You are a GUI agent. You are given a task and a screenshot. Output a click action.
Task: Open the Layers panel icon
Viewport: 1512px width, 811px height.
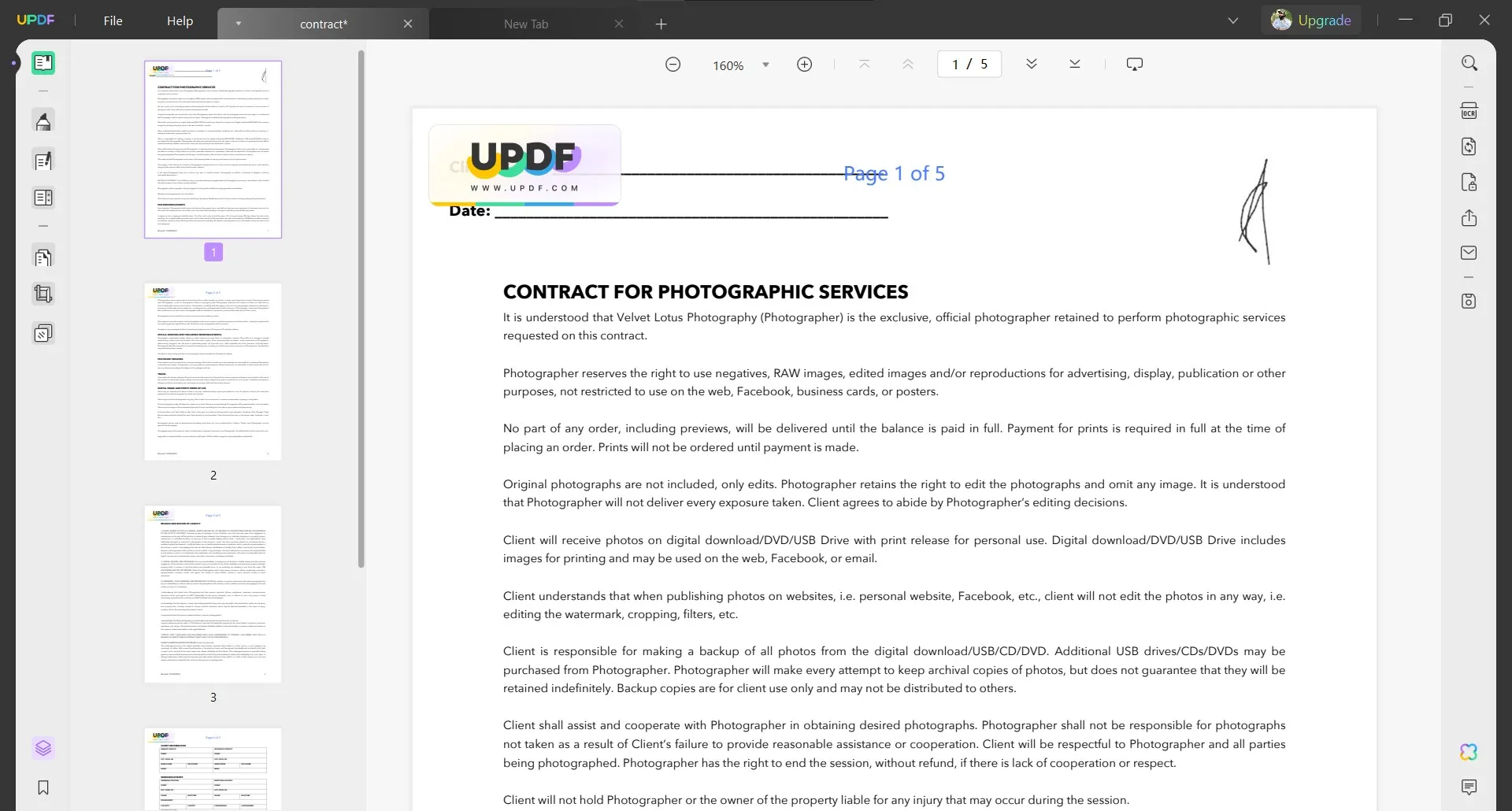[43, 748]
